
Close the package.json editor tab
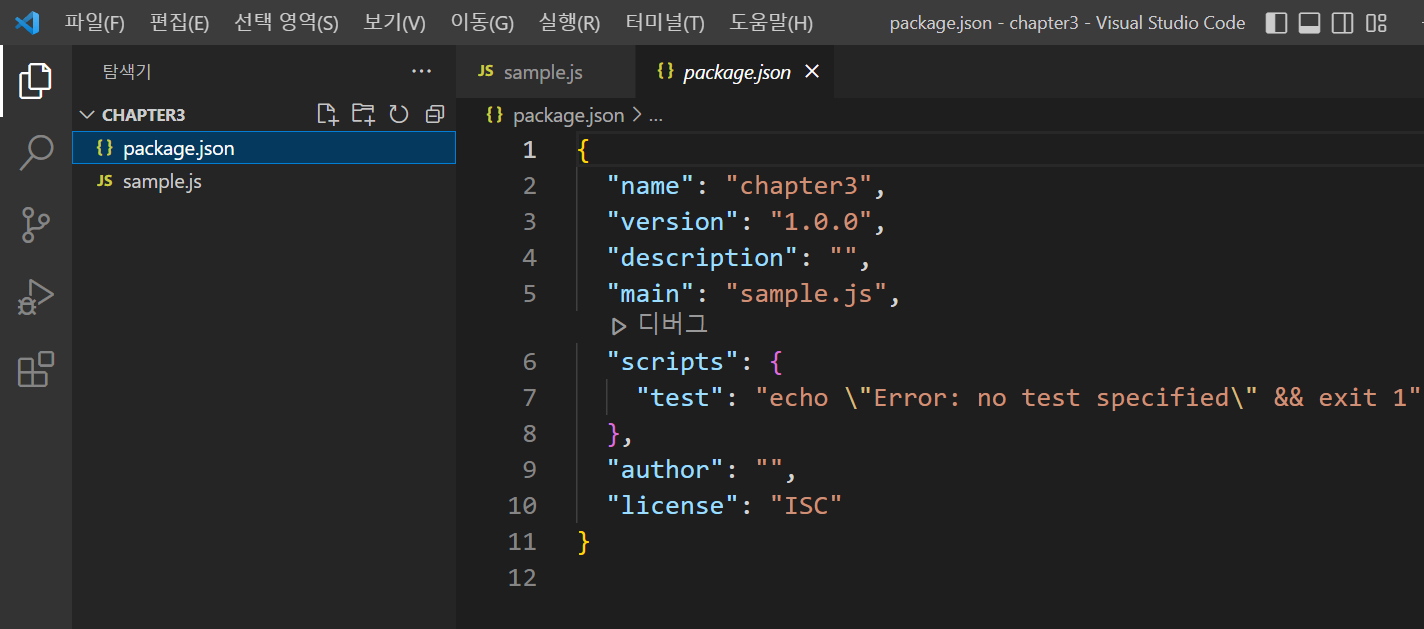pos(812,71)
